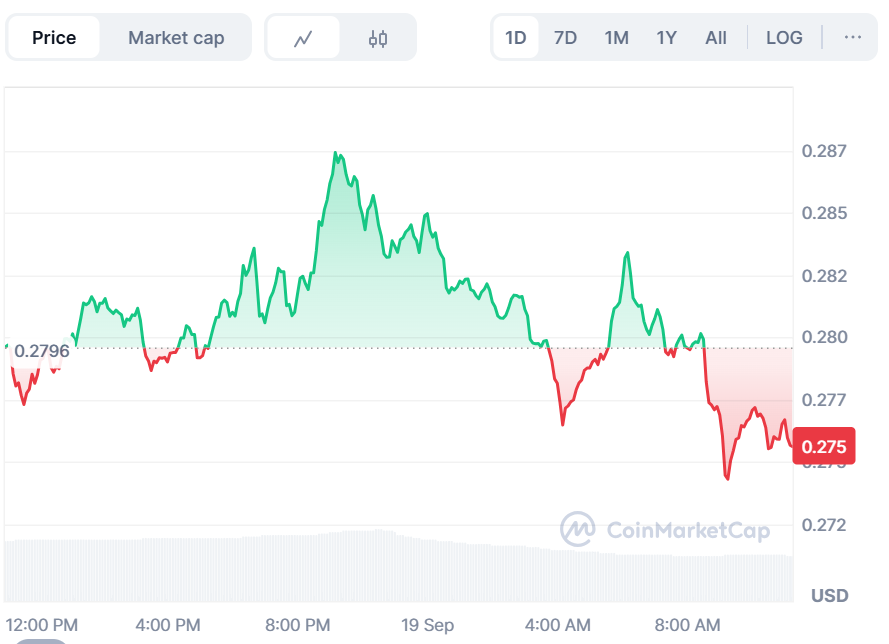Switch to the Market cap tab
Image resolution: width=889 pixels, height=644 pixels.
(176, 37)
